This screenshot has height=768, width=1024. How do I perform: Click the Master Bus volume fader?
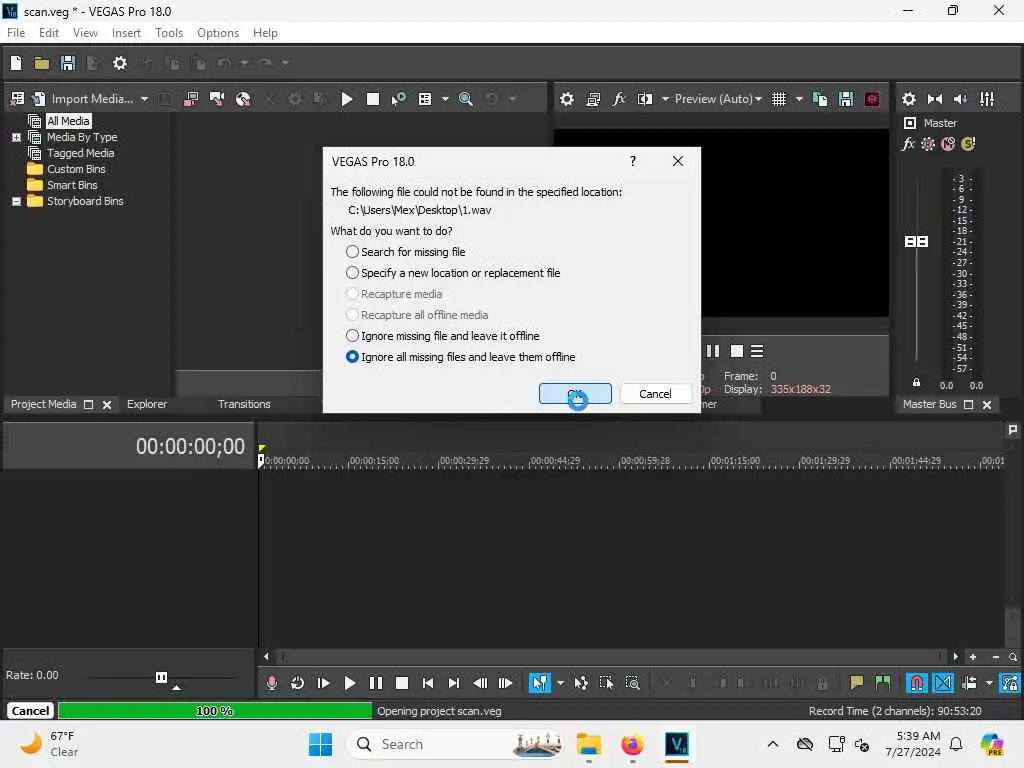pyautogui.click(x=916, y=242)
